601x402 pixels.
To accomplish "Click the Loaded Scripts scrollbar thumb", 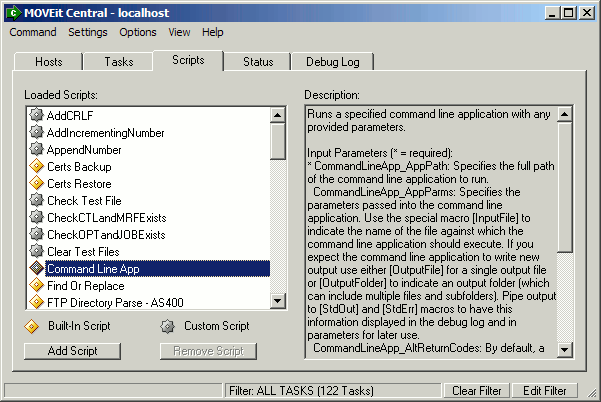I will click(x=278, y=141).
